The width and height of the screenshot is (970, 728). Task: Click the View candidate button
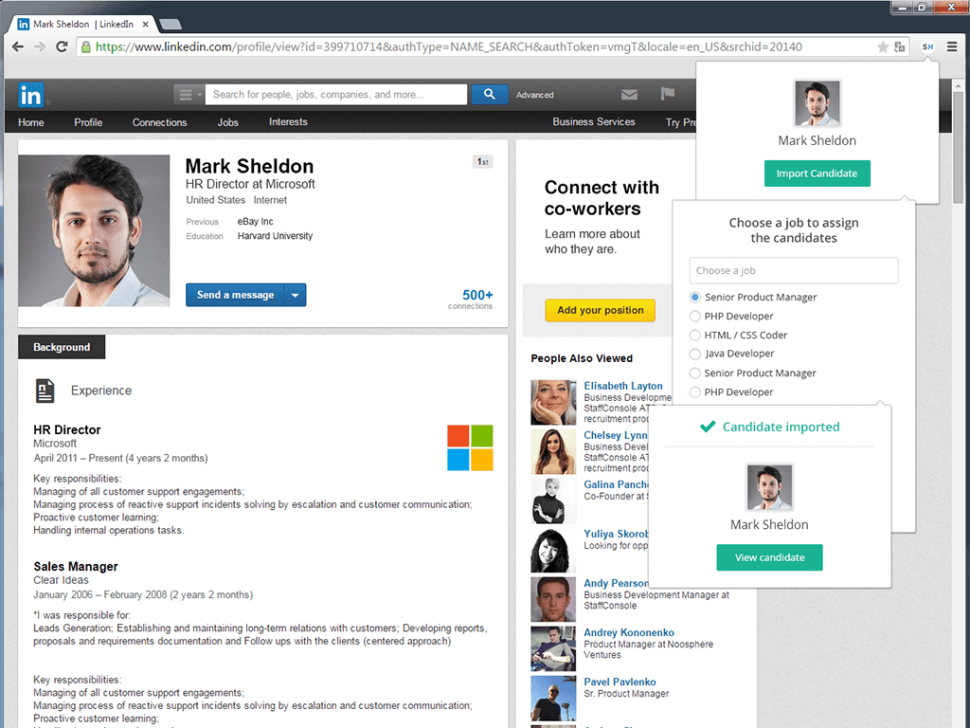(x=770, y=557)
